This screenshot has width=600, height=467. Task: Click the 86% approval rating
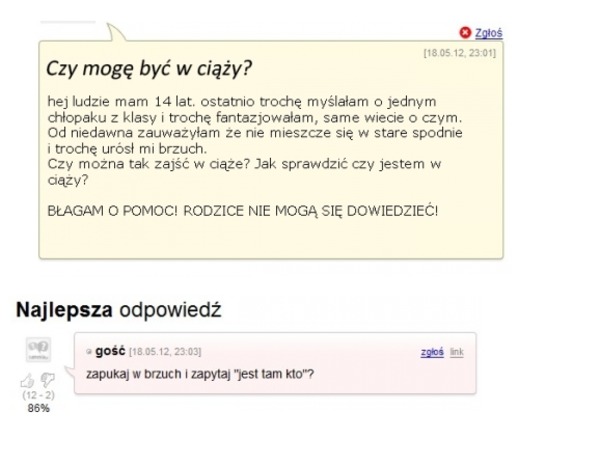pyautogui.click(x=38, y=408)
